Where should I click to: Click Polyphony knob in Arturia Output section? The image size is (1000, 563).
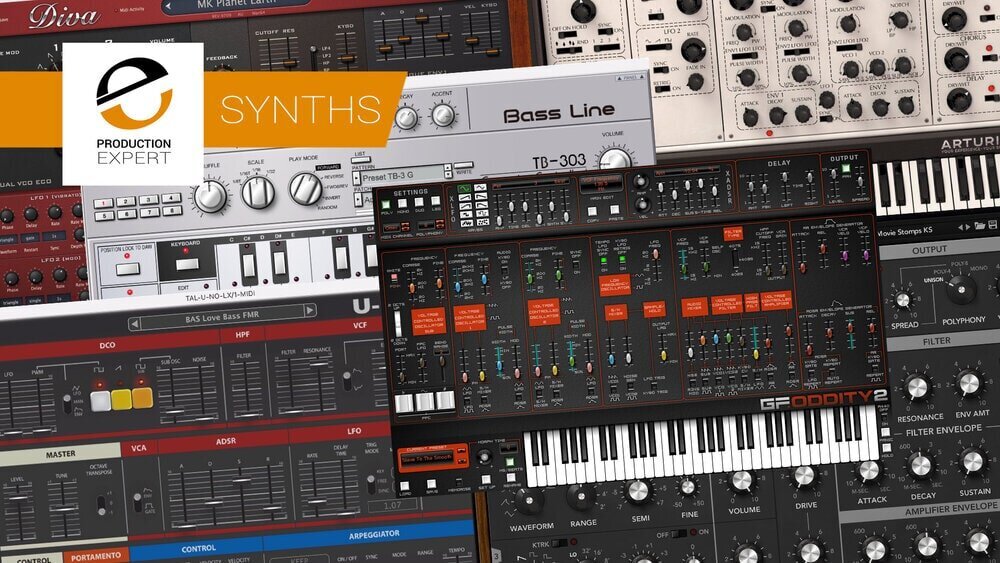[960, 291]
